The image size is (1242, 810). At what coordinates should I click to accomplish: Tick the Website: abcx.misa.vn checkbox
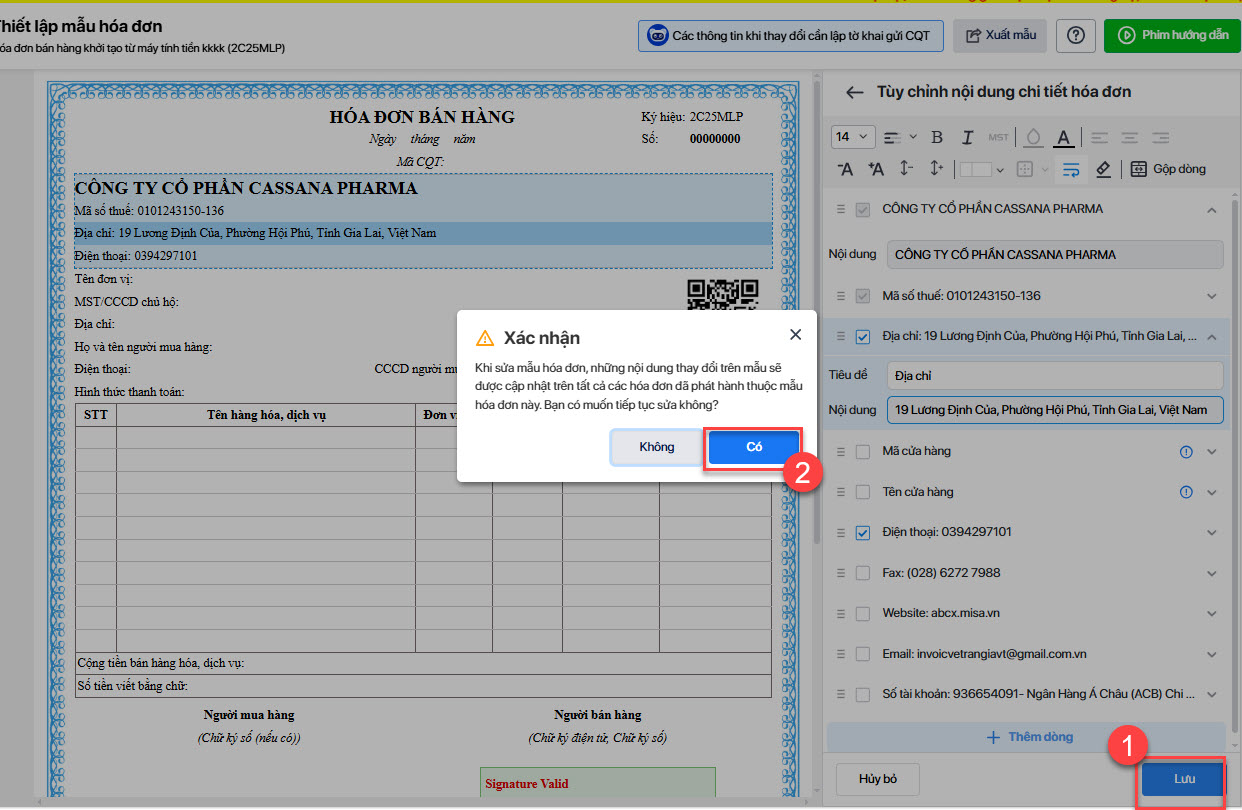coord(863,613)
